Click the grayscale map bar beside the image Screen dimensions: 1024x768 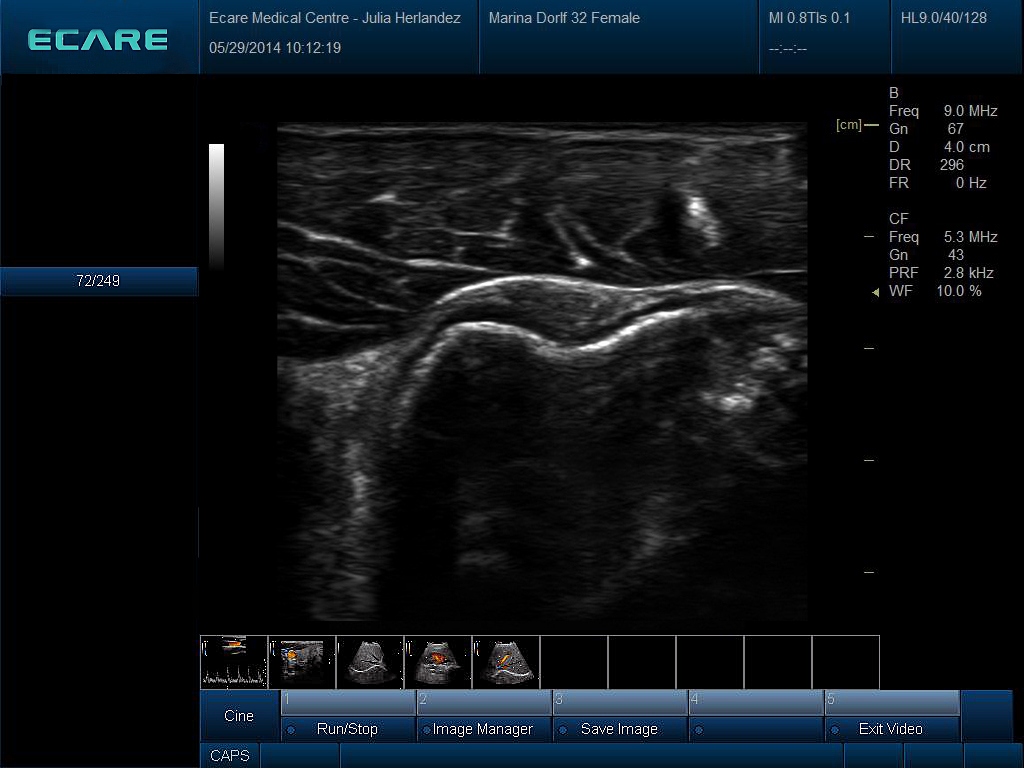(216, 206)
